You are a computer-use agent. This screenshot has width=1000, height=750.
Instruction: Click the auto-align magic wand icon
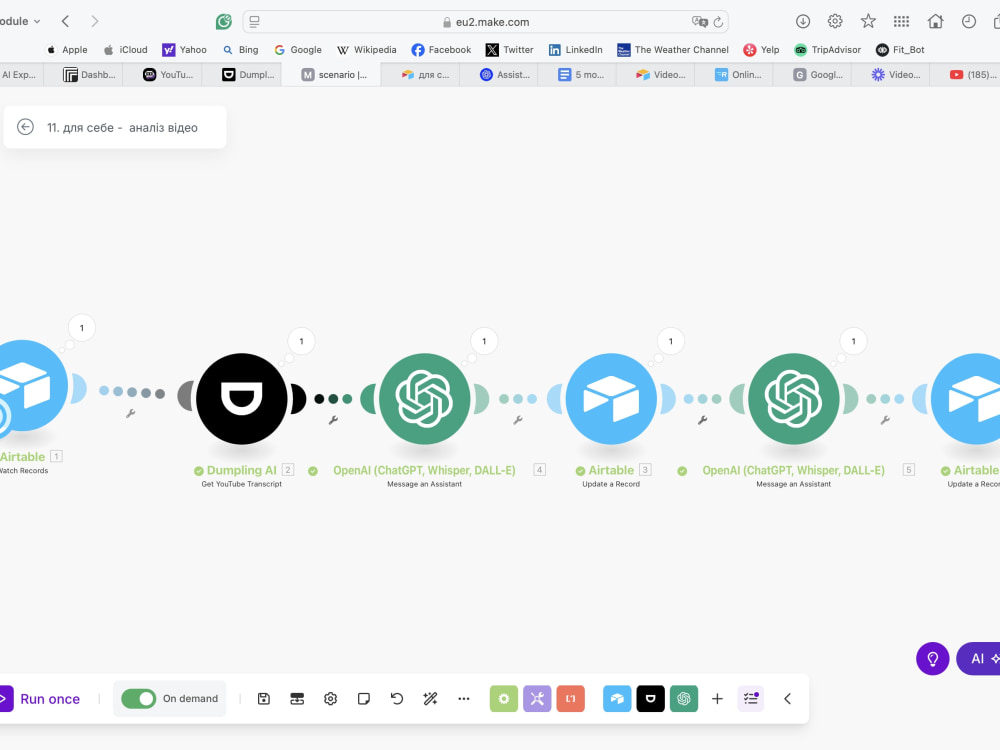[430, 699]
